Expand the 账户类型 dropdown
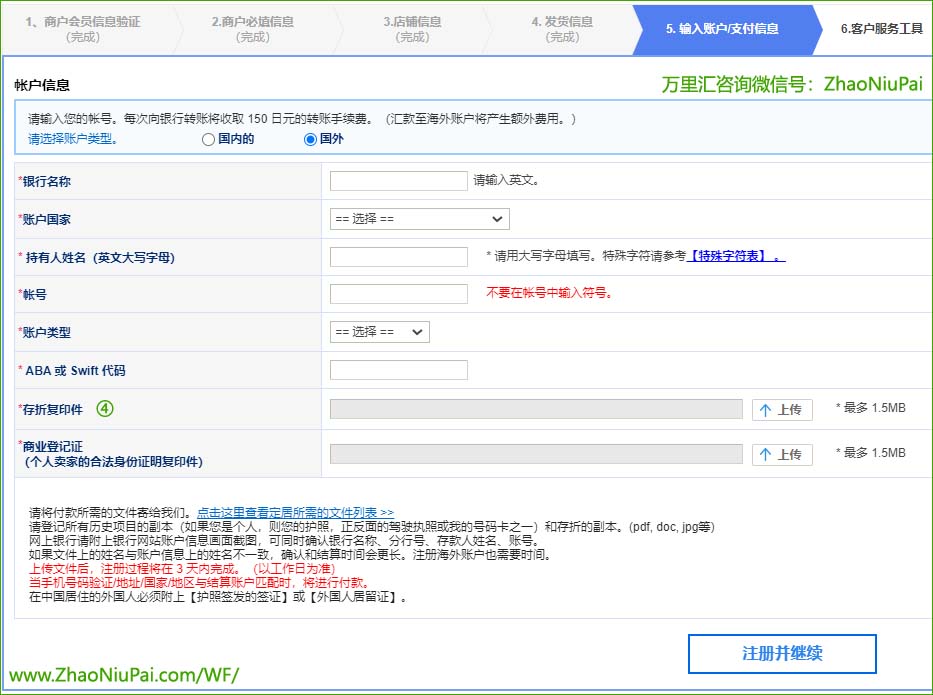 coord(379,332)
